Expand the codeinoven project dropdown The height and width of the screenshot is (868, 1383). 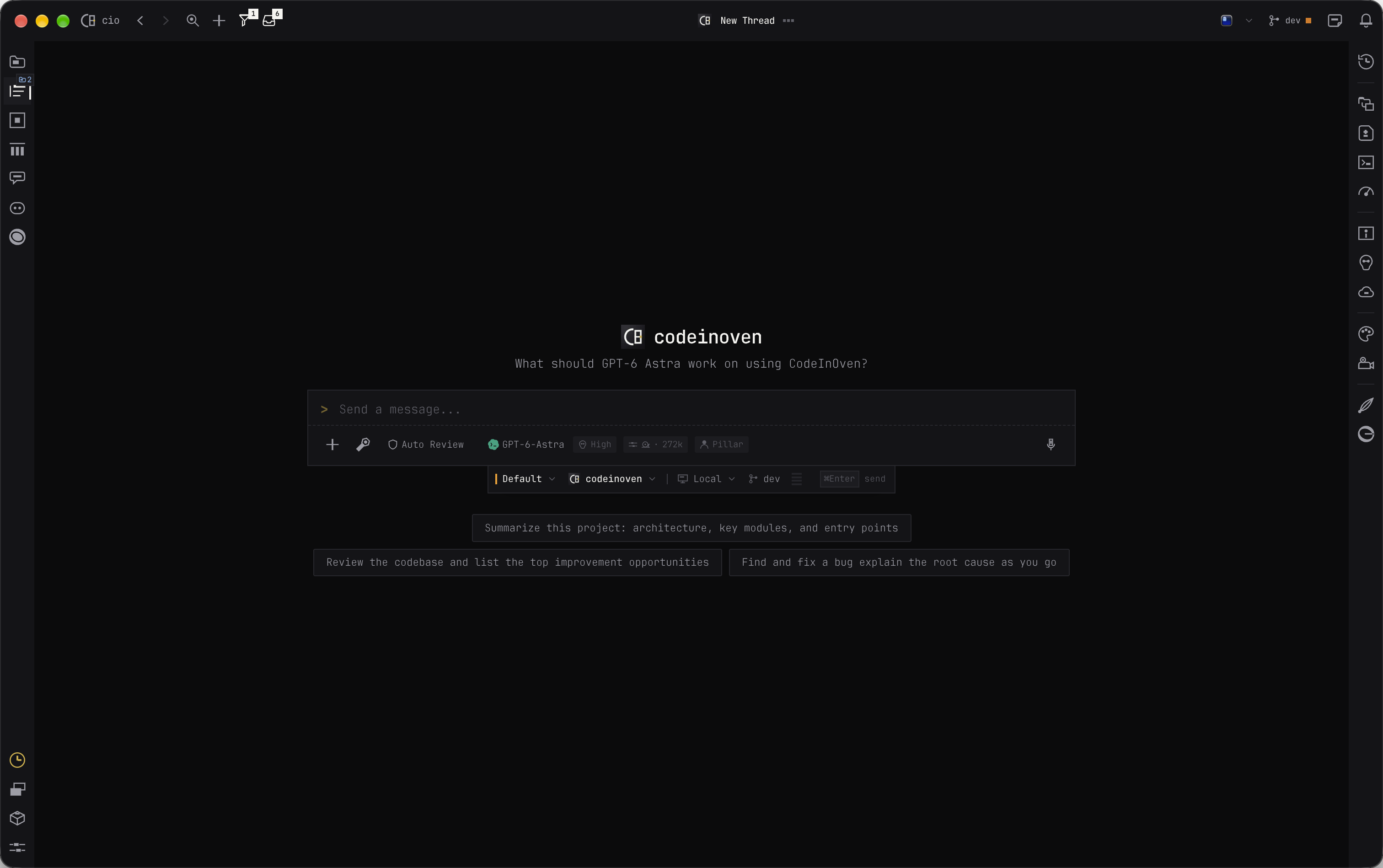click(612, 479)
